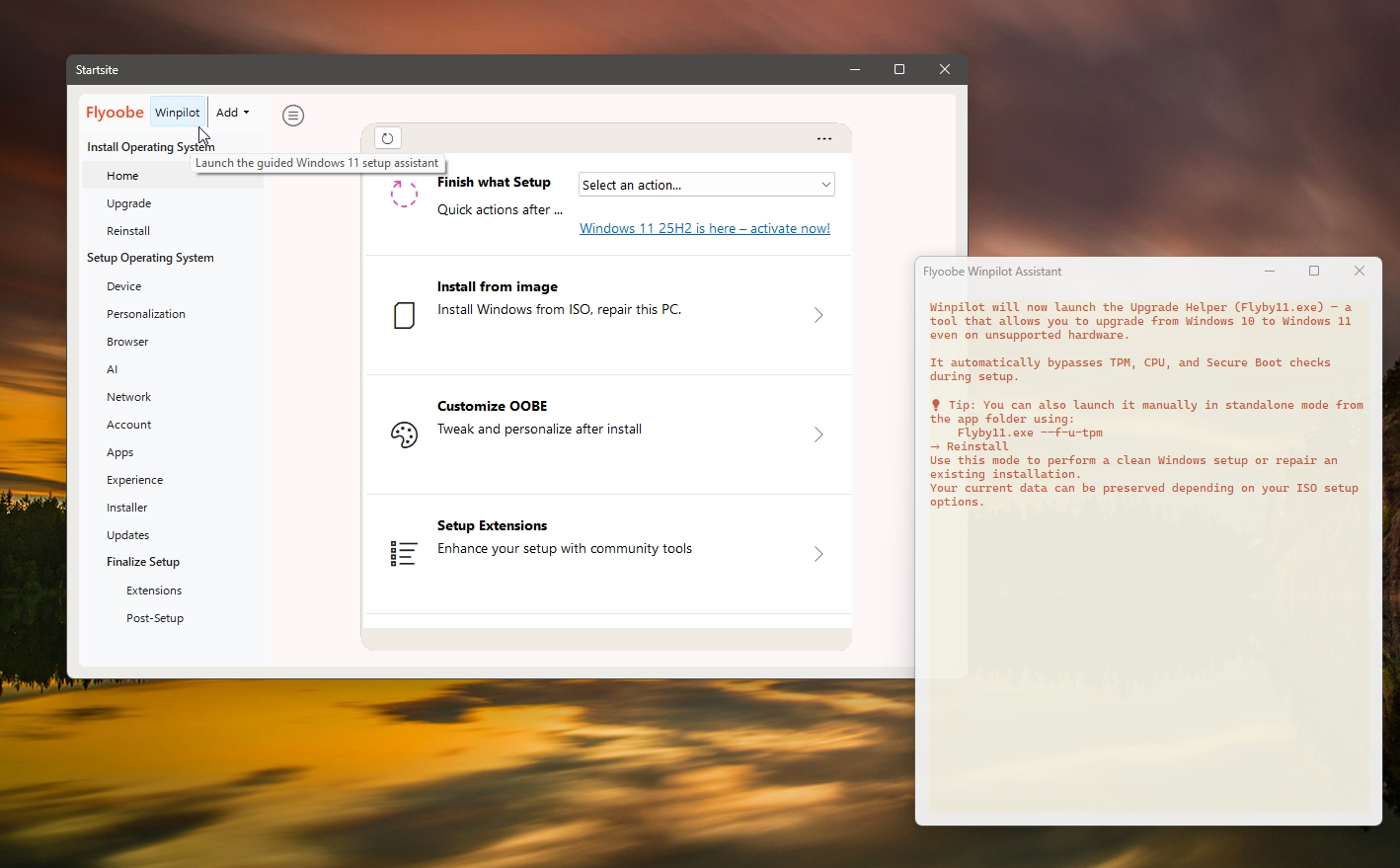The image size is (1400, 868).
Task: Click the Winpilot toolbar button
Action: 178,113
